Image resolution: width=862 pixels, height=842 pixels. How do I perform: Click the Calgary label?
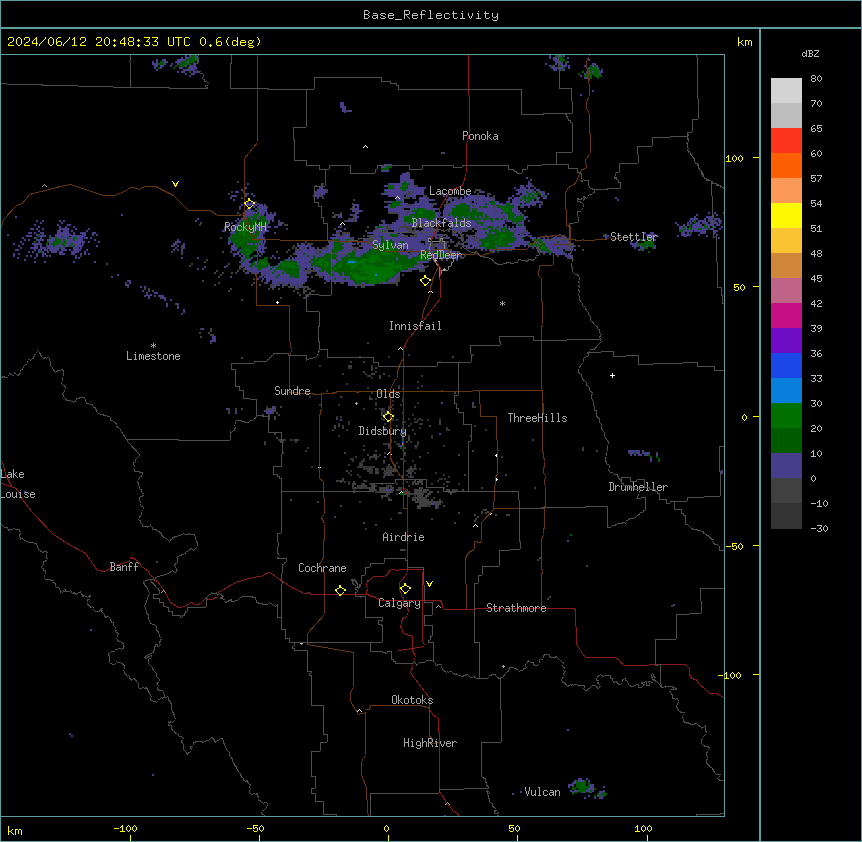click(x=399, y=603)
